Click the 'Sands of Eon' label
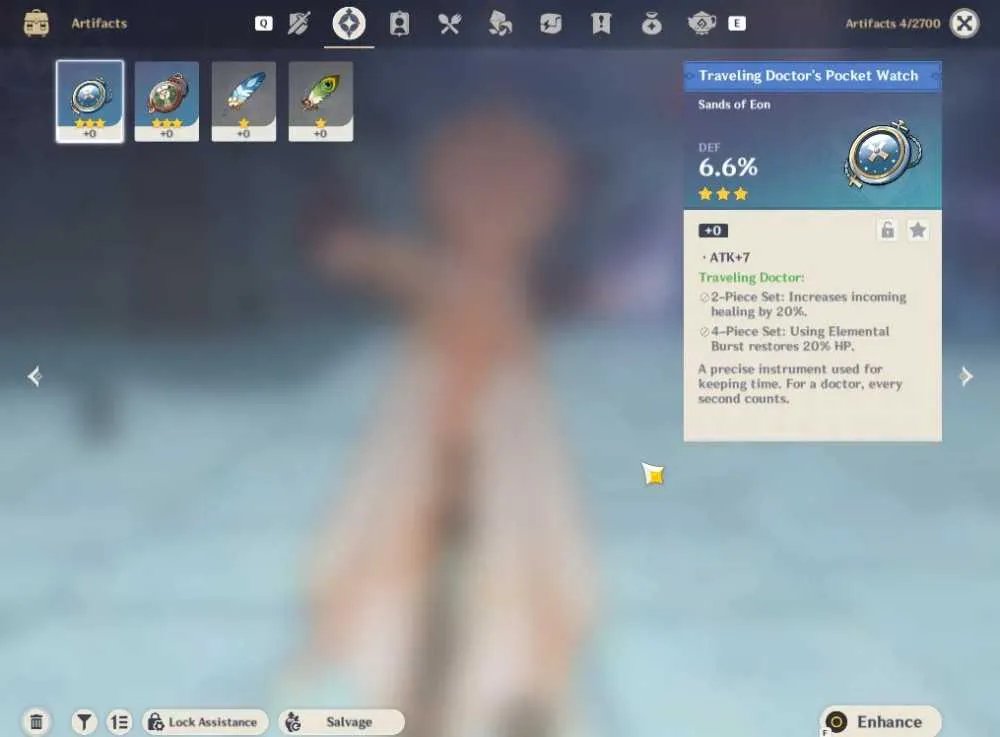The image size is (1000, 737). (x=734, y=105)
